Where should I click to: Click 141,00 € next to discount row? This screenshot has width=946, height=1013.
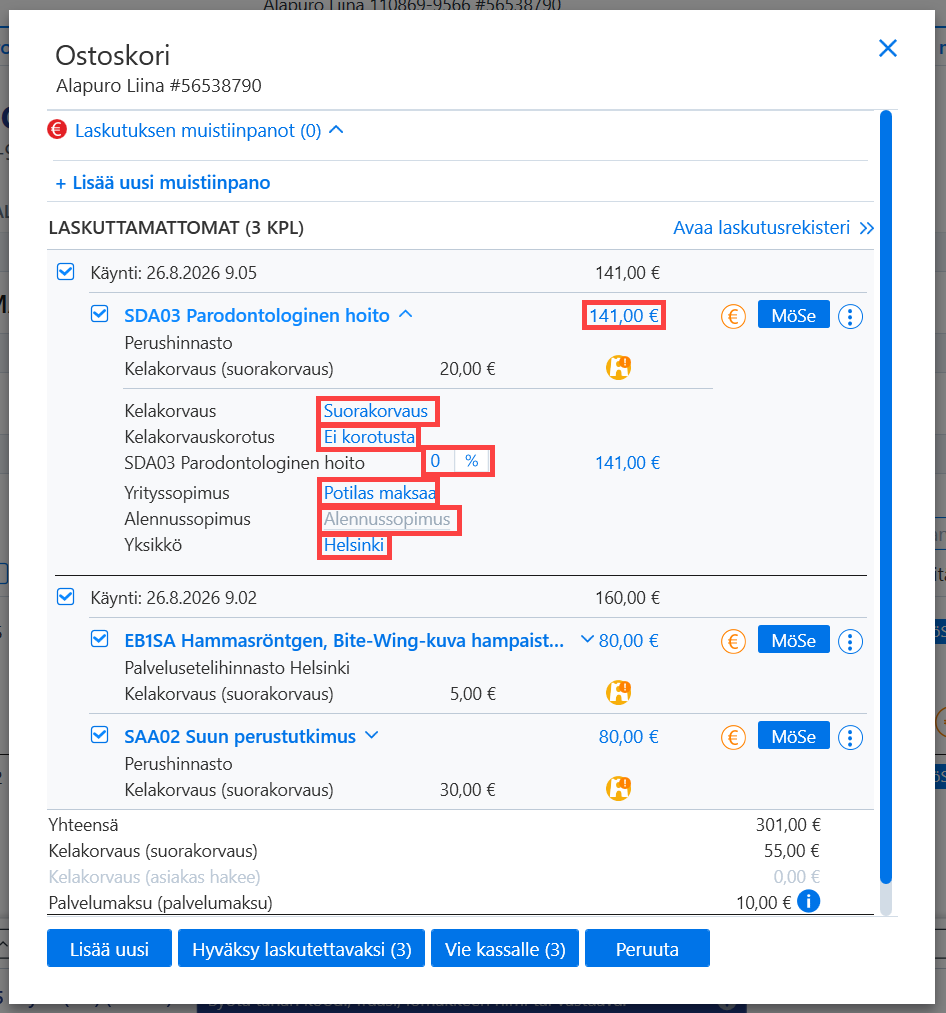click(x=627, y=463)
